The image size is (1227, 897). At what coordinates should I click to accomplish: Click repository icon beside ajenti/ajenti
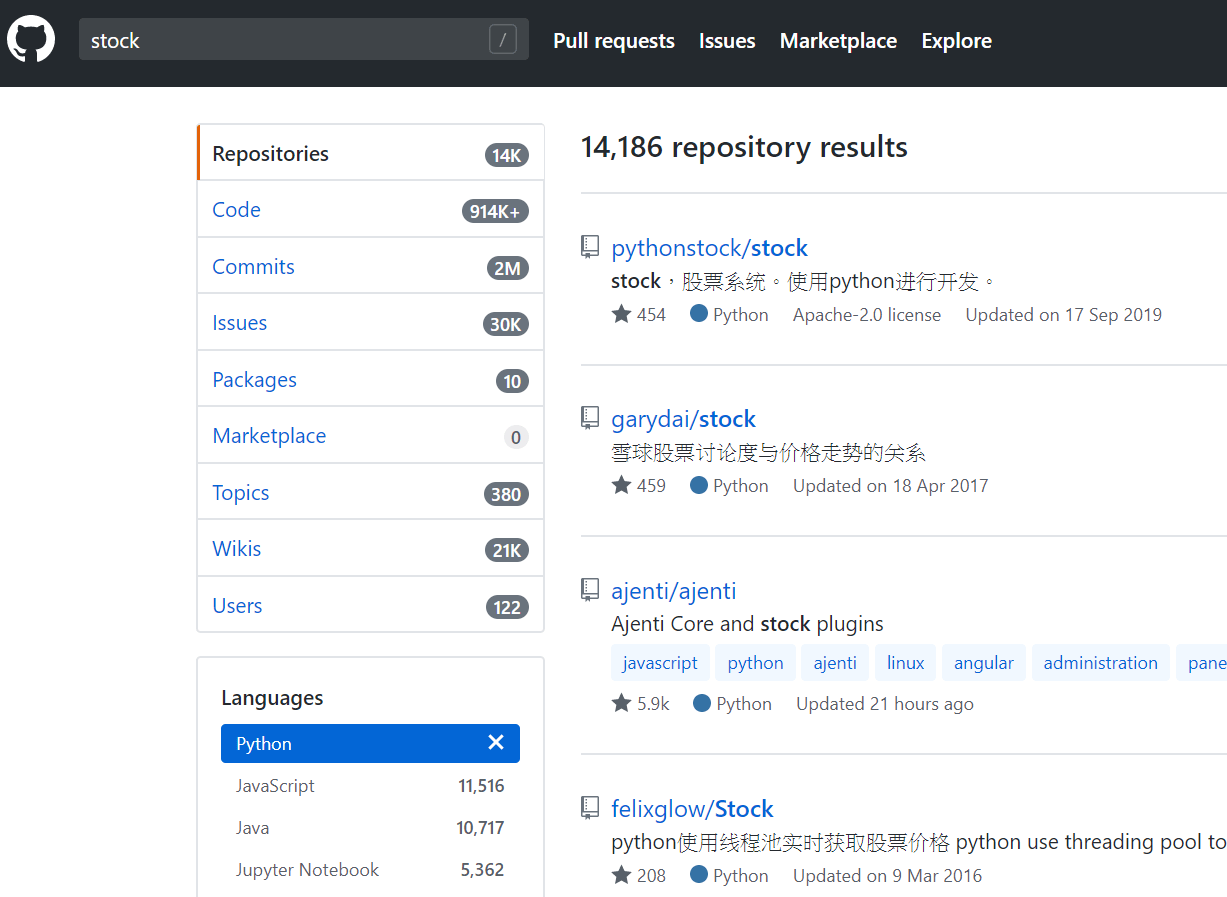[590, 590]
